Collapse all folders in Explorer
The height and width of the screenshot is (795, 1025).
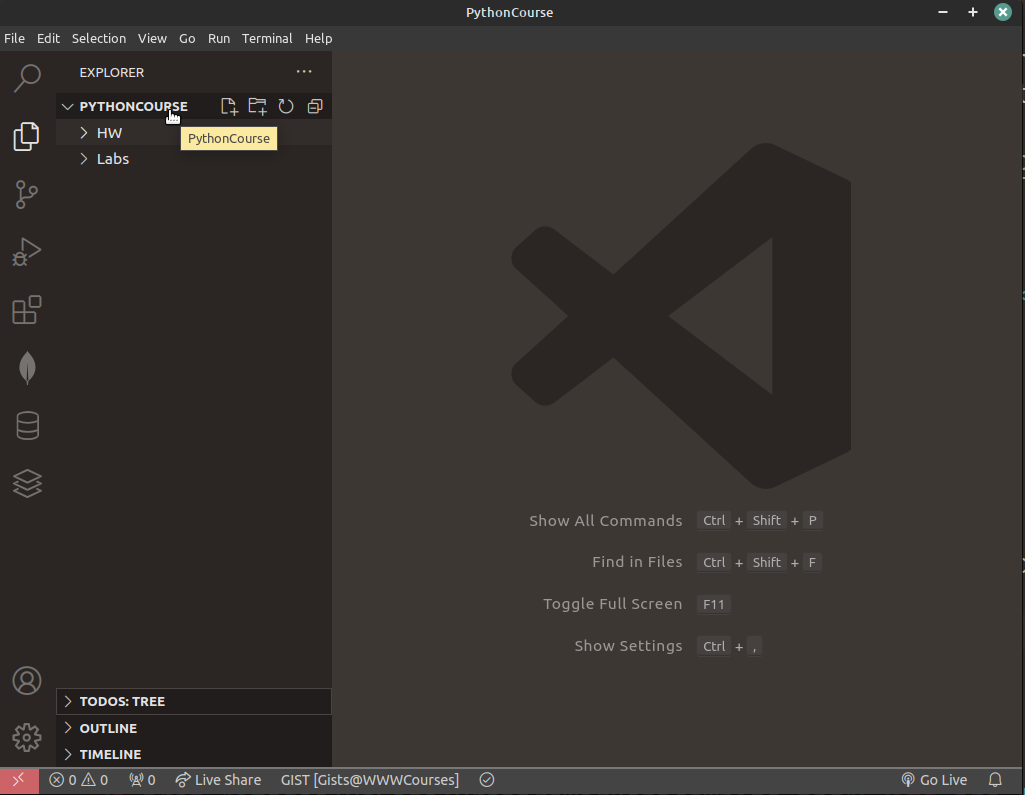(315, 107)
